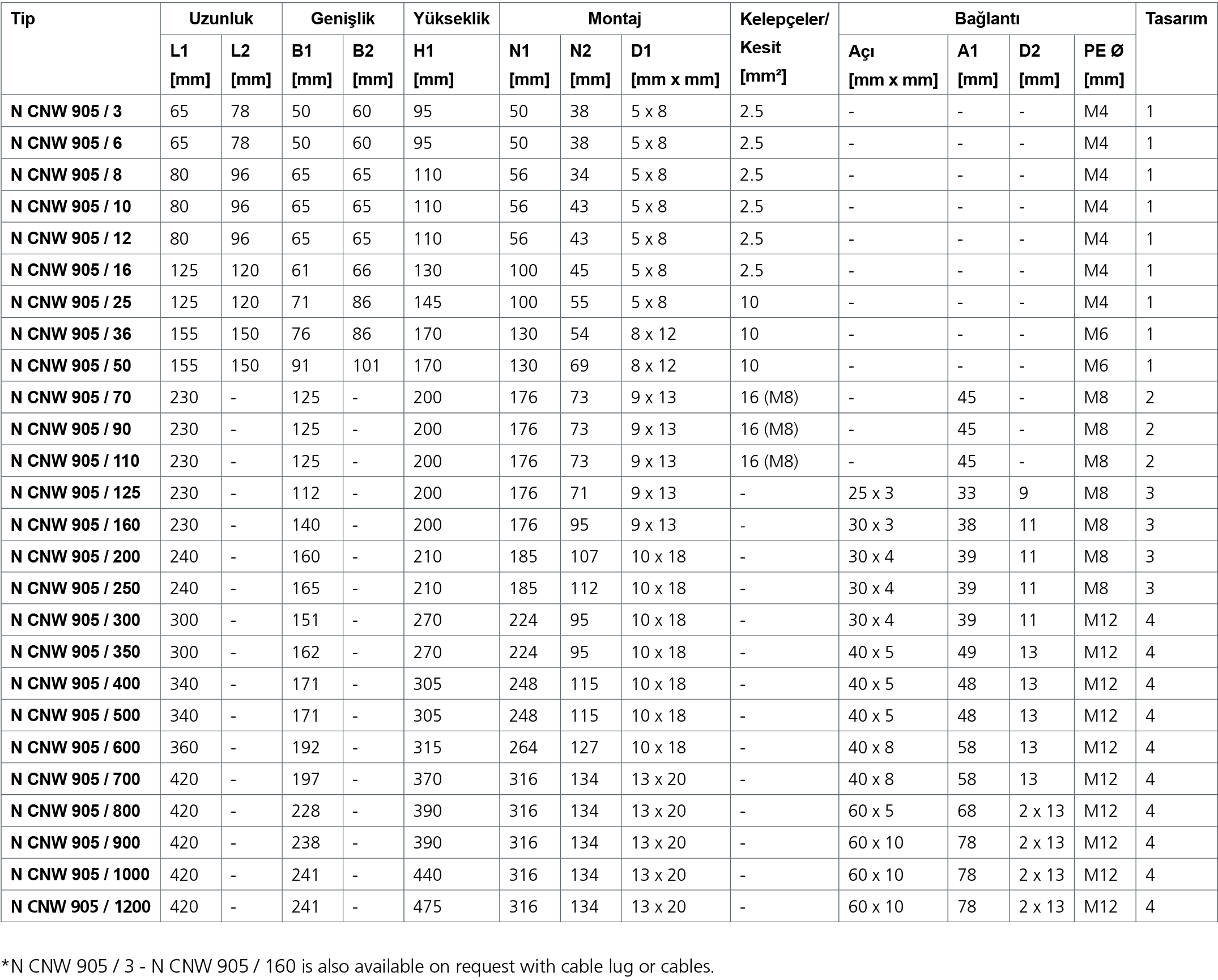Select row label N CNW 905 / 12

tap(71, 238)
